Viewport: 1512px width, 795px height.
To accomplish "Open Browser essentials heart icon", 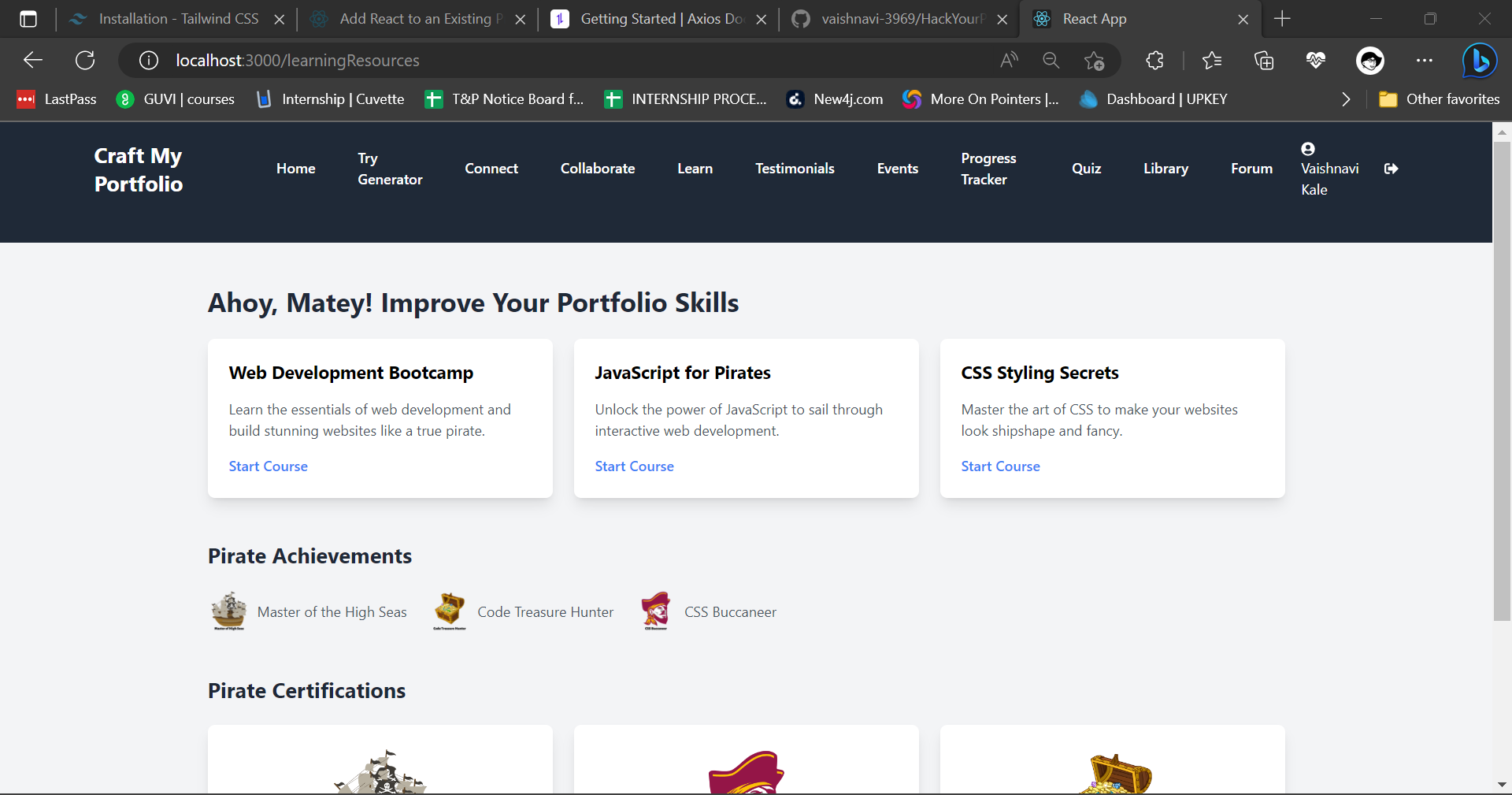I will 1316,60.
